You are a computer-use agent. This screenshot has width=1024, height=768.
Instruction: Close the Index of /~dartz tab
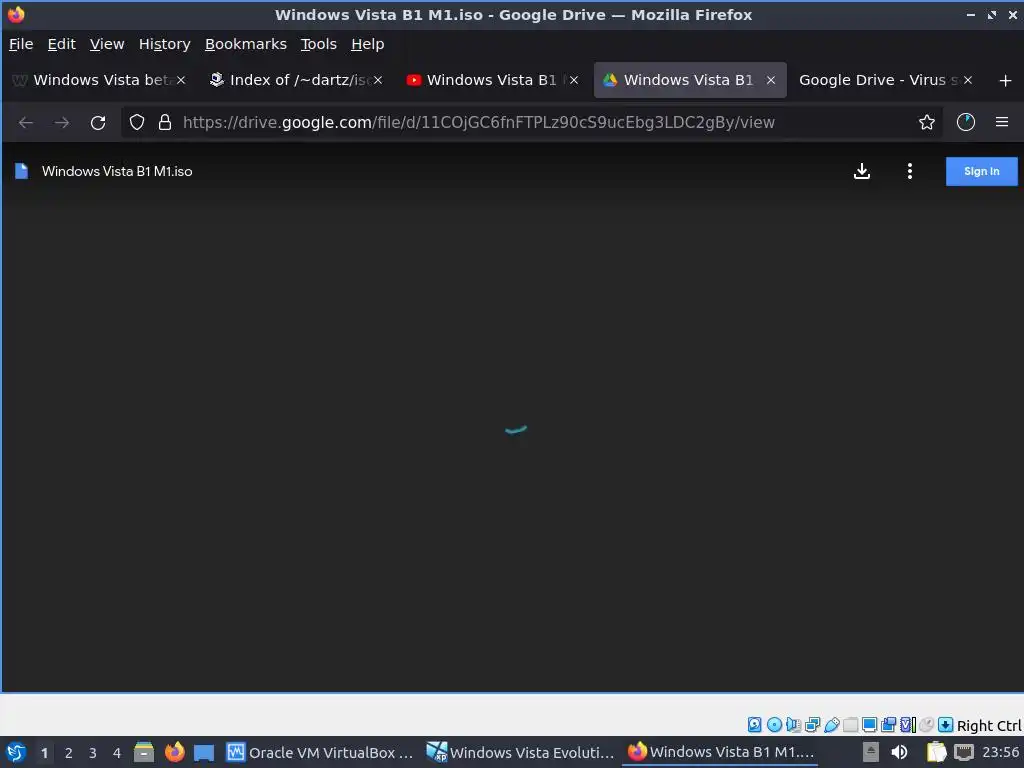377,80
